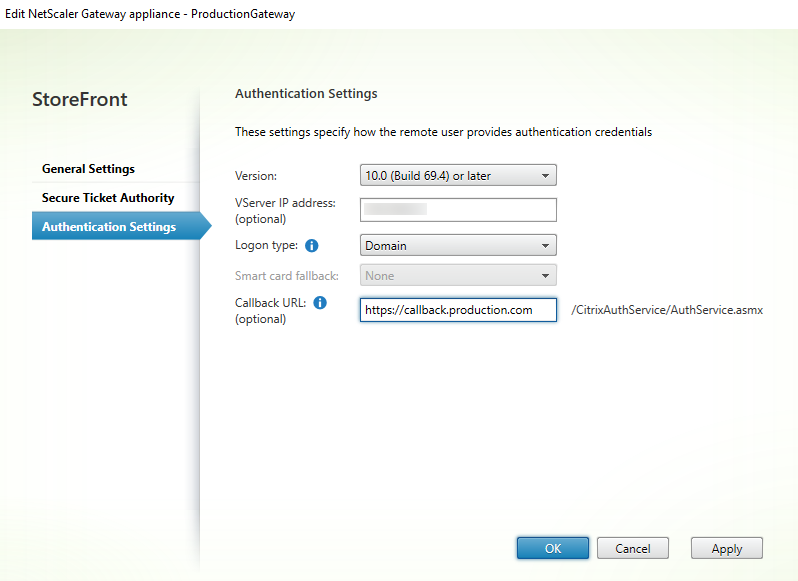Focus the VServer IP address field

457,209
